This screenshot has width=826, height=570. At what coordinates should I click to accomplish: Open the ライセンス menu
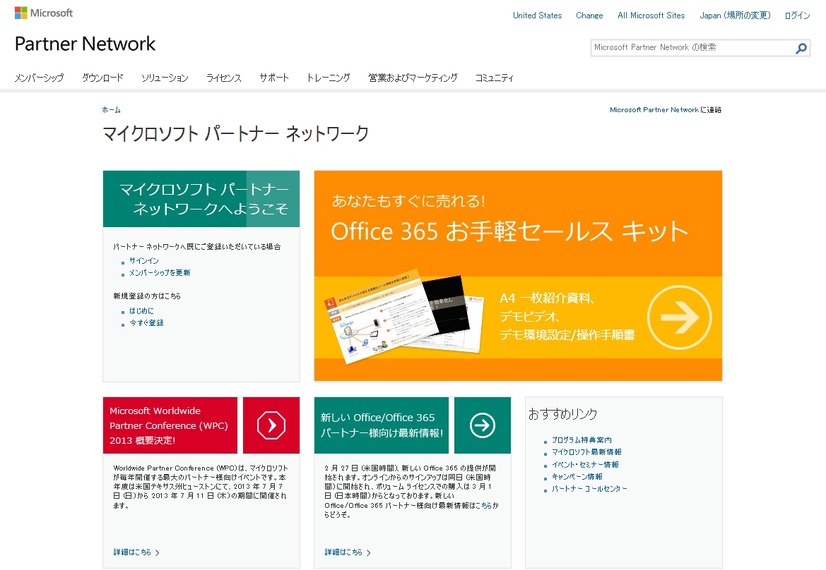click(x=224, y=78)
